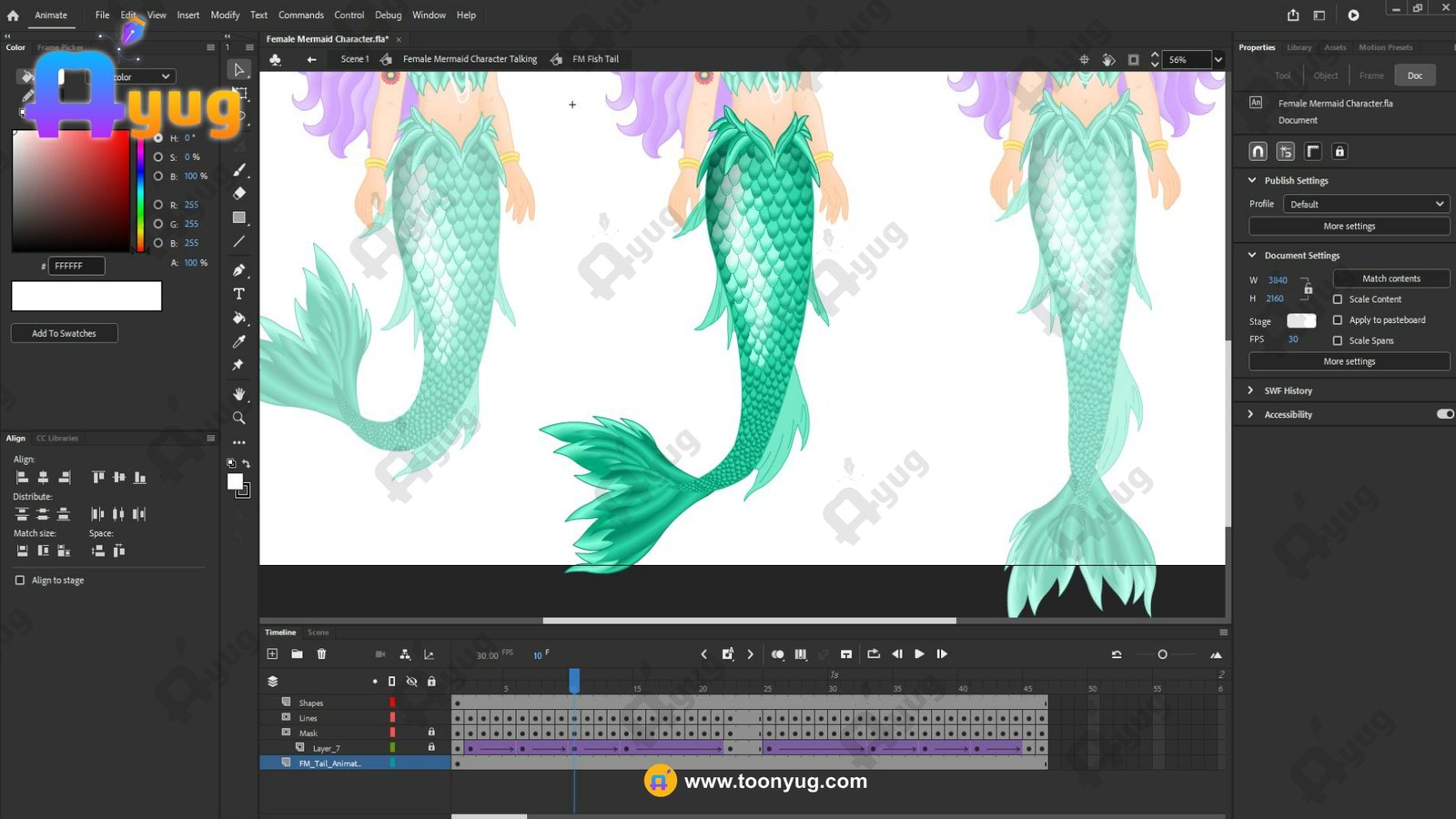The width and height of the screenshot is (1456, 819).
Task: Select the Eraser tool
Action: [239, 193]
